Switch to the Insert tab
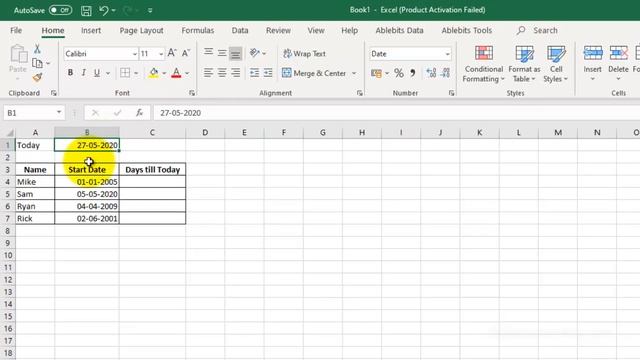Viewport: 640px width, 360px height. pyautogui.click(x=91, y=30)
